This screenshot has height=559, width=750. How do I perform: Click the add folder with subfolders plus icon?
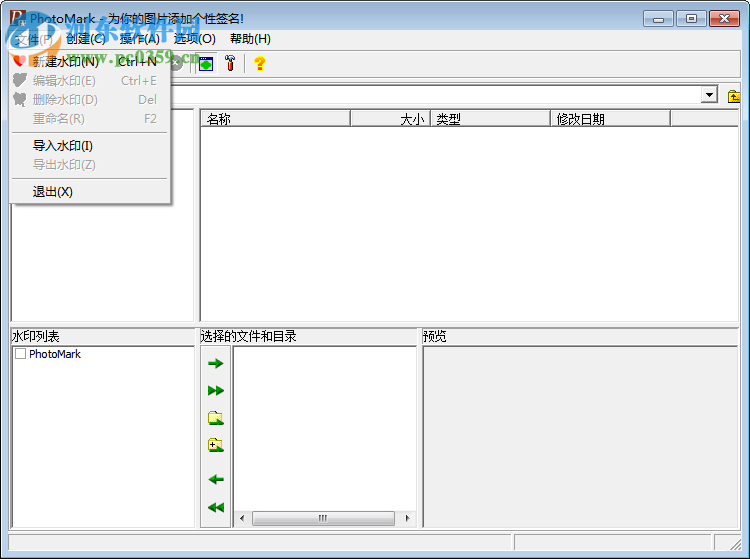(x=216, y=445)
